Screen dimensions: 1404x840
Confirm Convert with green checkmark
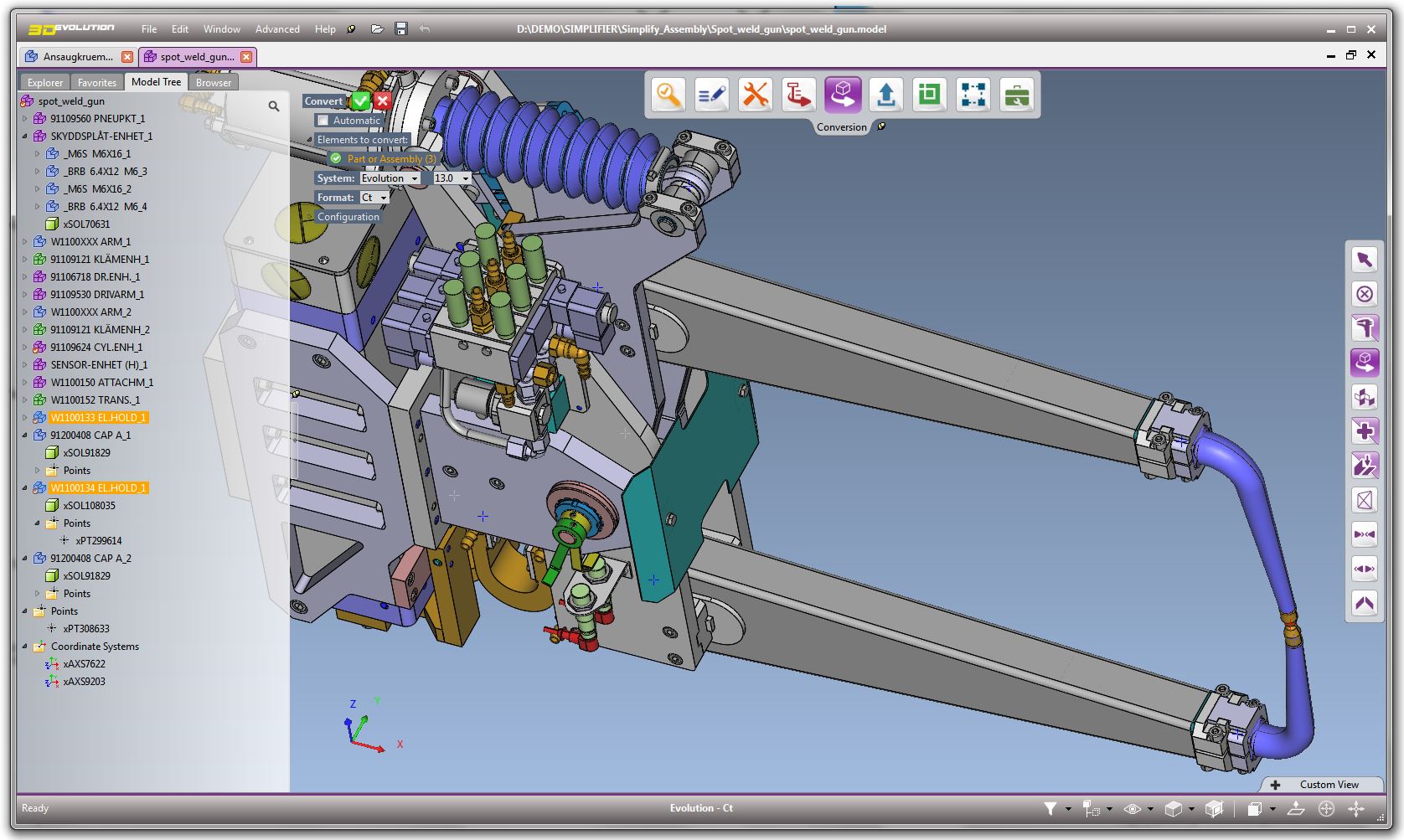point(360,101)
